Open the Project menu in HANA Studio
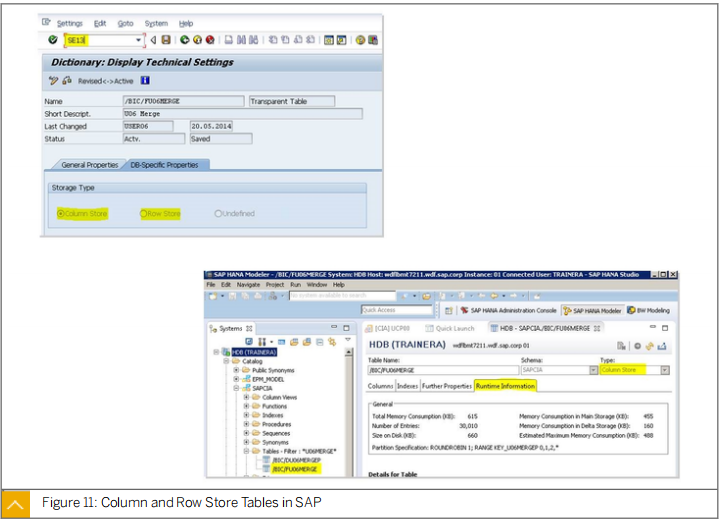Viewport: 719px width, 521px height. coord(275,285)
